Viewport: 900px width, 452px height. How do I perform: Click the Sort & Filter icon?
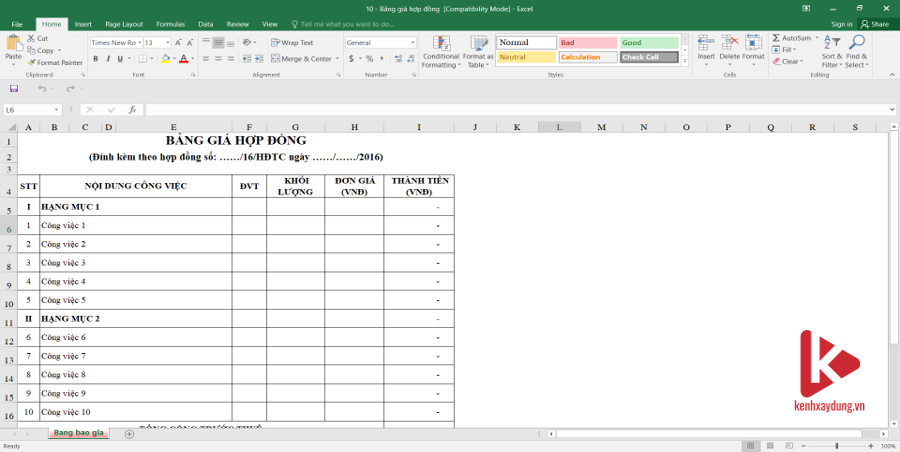point(832,51)
